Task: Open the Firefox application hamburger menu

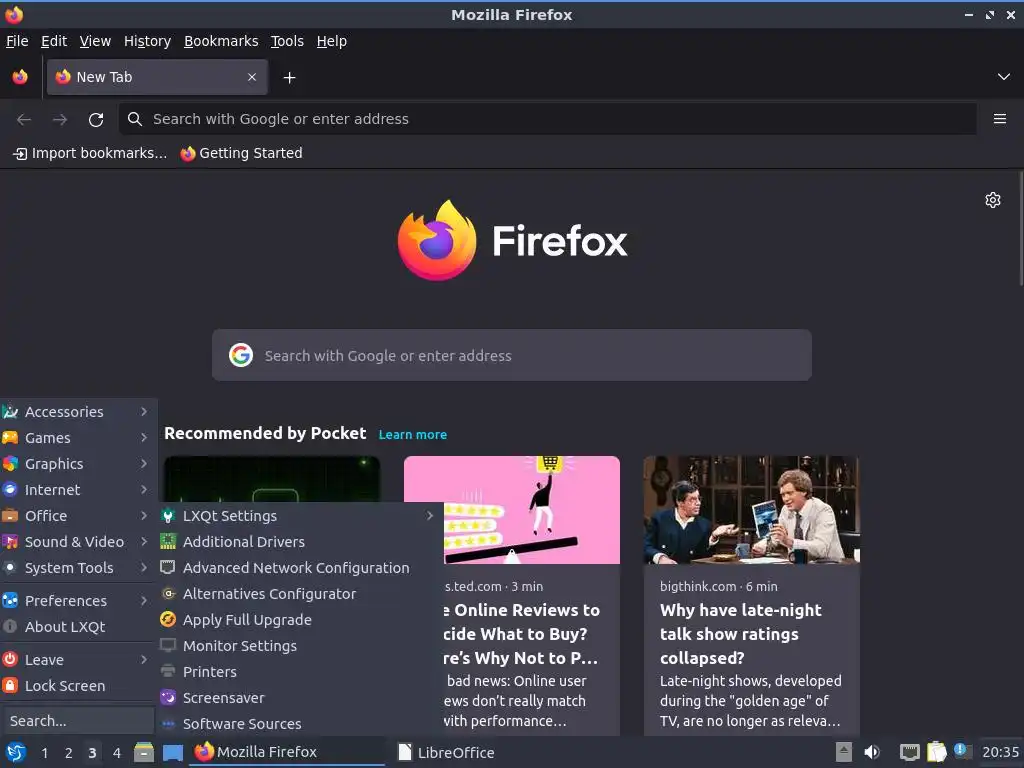Action: [x=999, y=119]
